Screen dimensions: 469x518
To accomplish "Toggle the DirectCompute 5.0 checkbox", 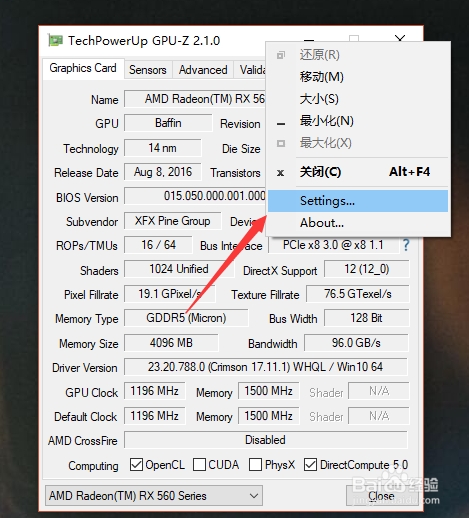I will pyautogui.click(x=310, y=464).
